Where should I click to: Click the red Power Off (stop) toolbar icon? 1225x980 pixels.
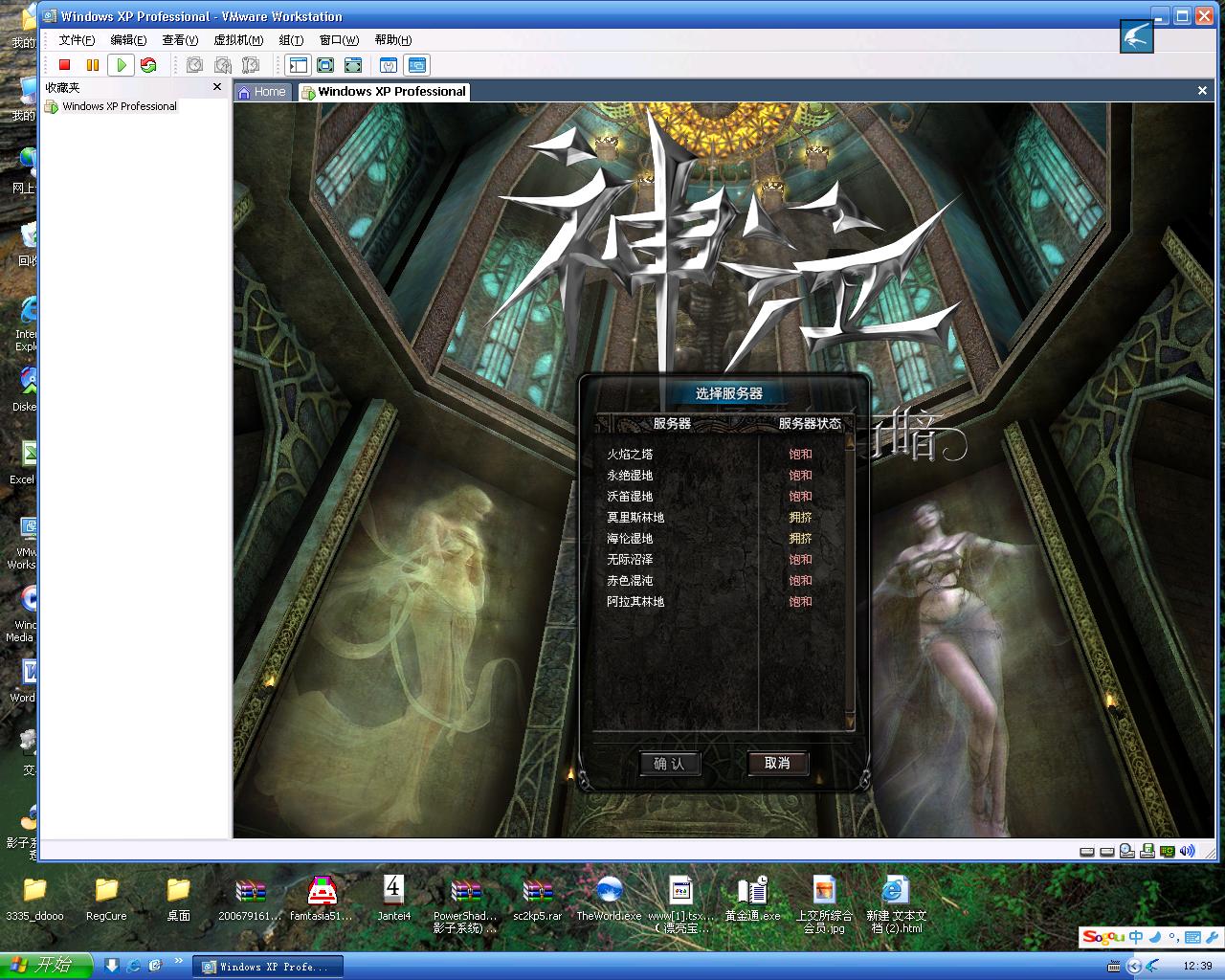(x=65, y=65)
